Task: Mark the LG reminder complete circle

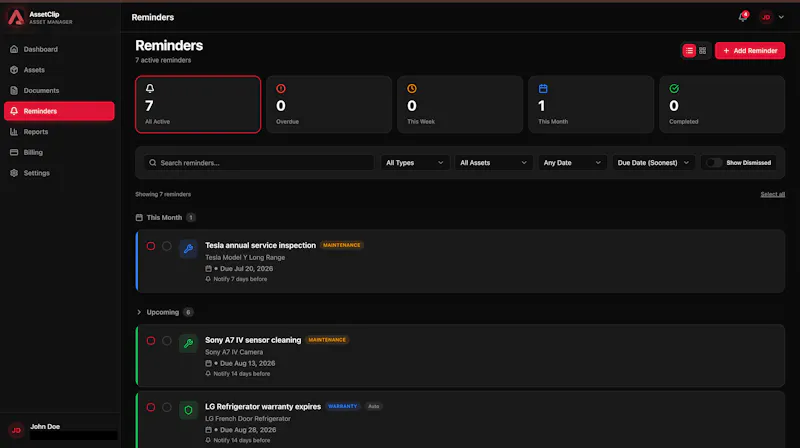Action: (167, 407)
